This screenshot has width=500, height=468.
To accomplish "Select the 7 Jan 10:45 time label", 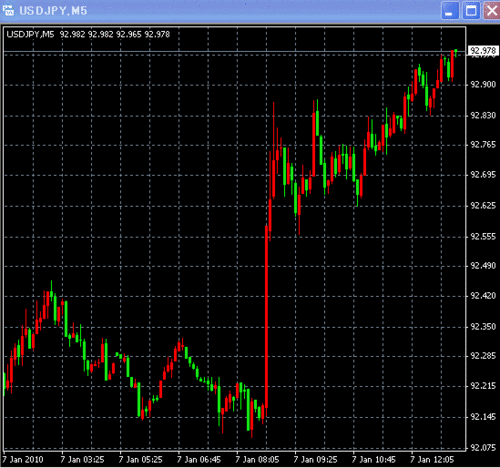I will coord(374,460).
